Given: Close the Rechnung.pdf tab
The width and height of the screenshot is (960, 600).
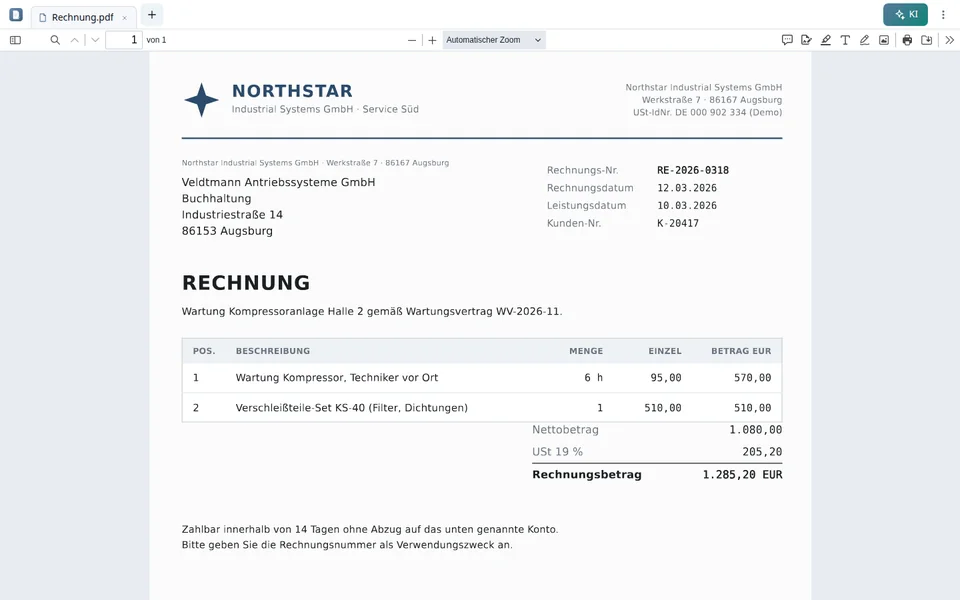Looking at the screenshot, I should pyautogui.click(x=124, y=18).
